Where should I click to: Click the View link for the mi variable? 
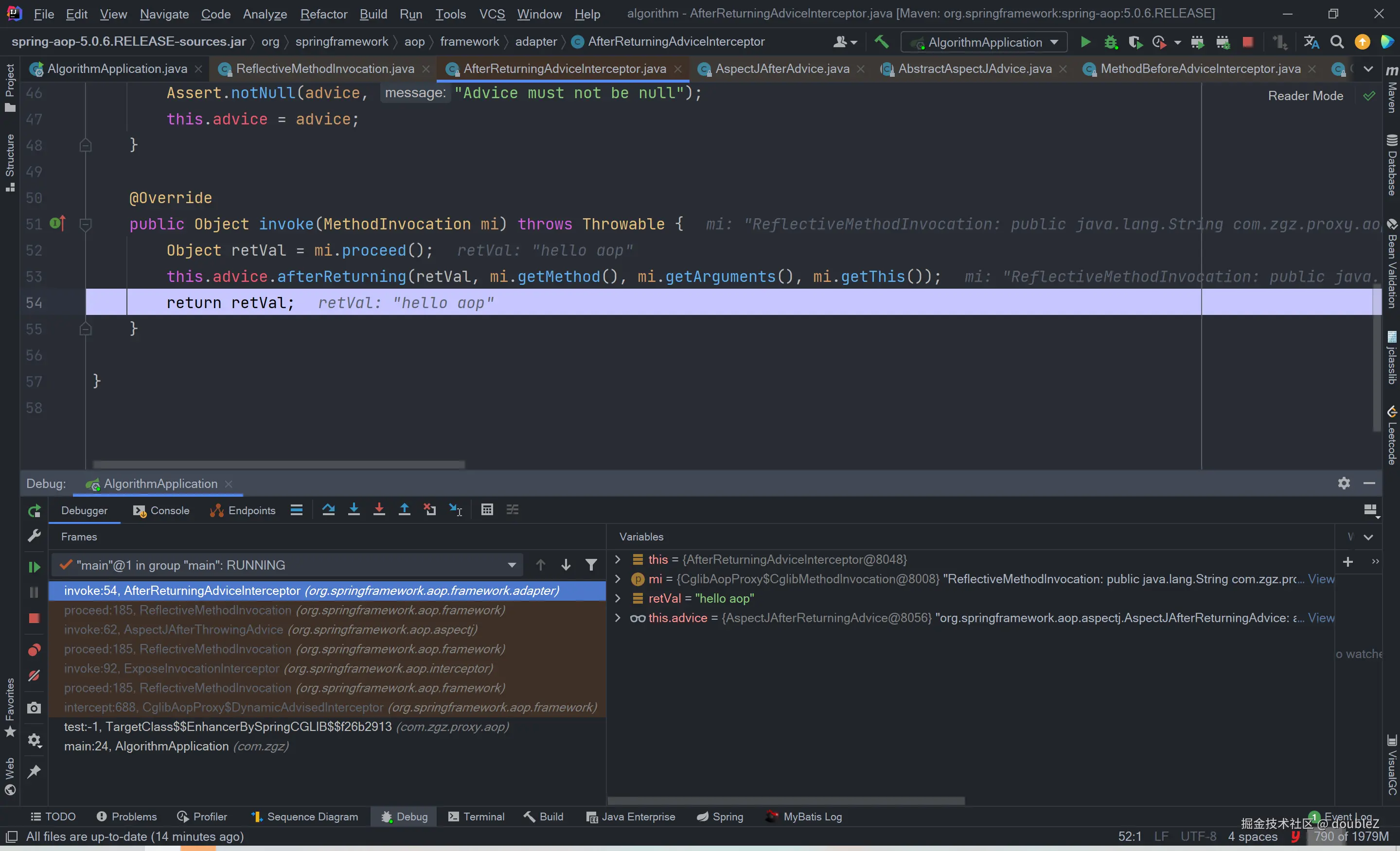click(1320, 579)
